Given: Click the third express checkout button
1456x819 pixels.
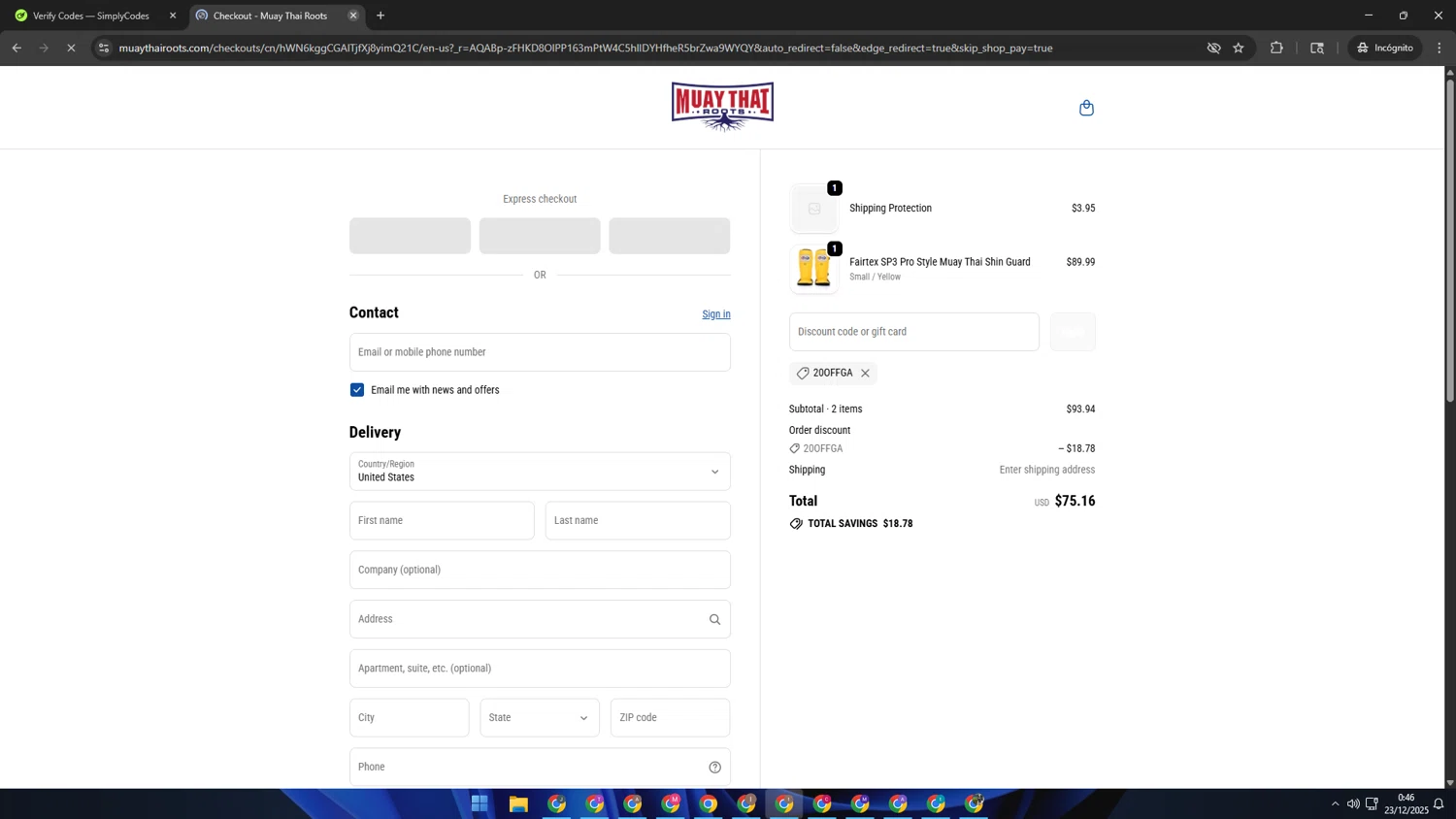Looking at the screenshot, I should coord(670,236).
